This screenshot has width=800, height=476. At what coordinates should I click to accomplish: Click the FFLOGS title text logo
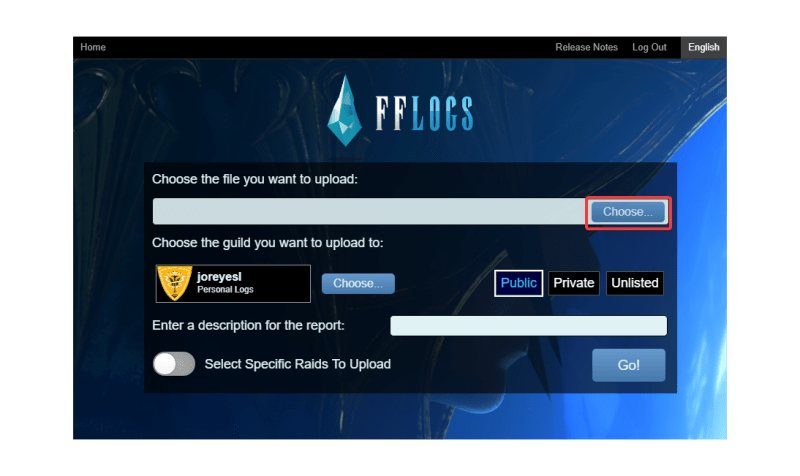(x=424, y=113)
